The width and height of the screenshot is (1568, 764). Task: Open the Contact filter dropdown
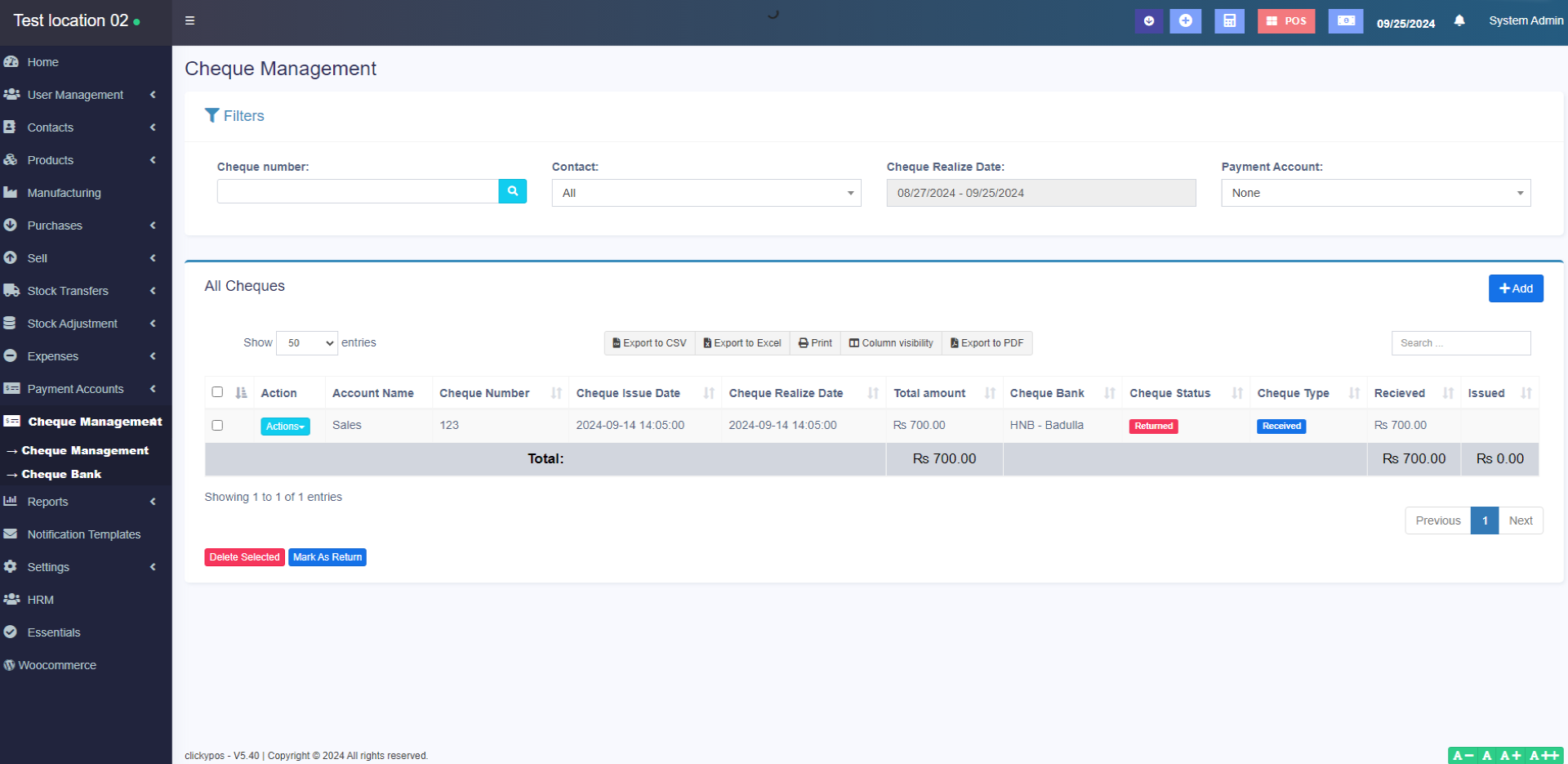click(x=706, y=193)
